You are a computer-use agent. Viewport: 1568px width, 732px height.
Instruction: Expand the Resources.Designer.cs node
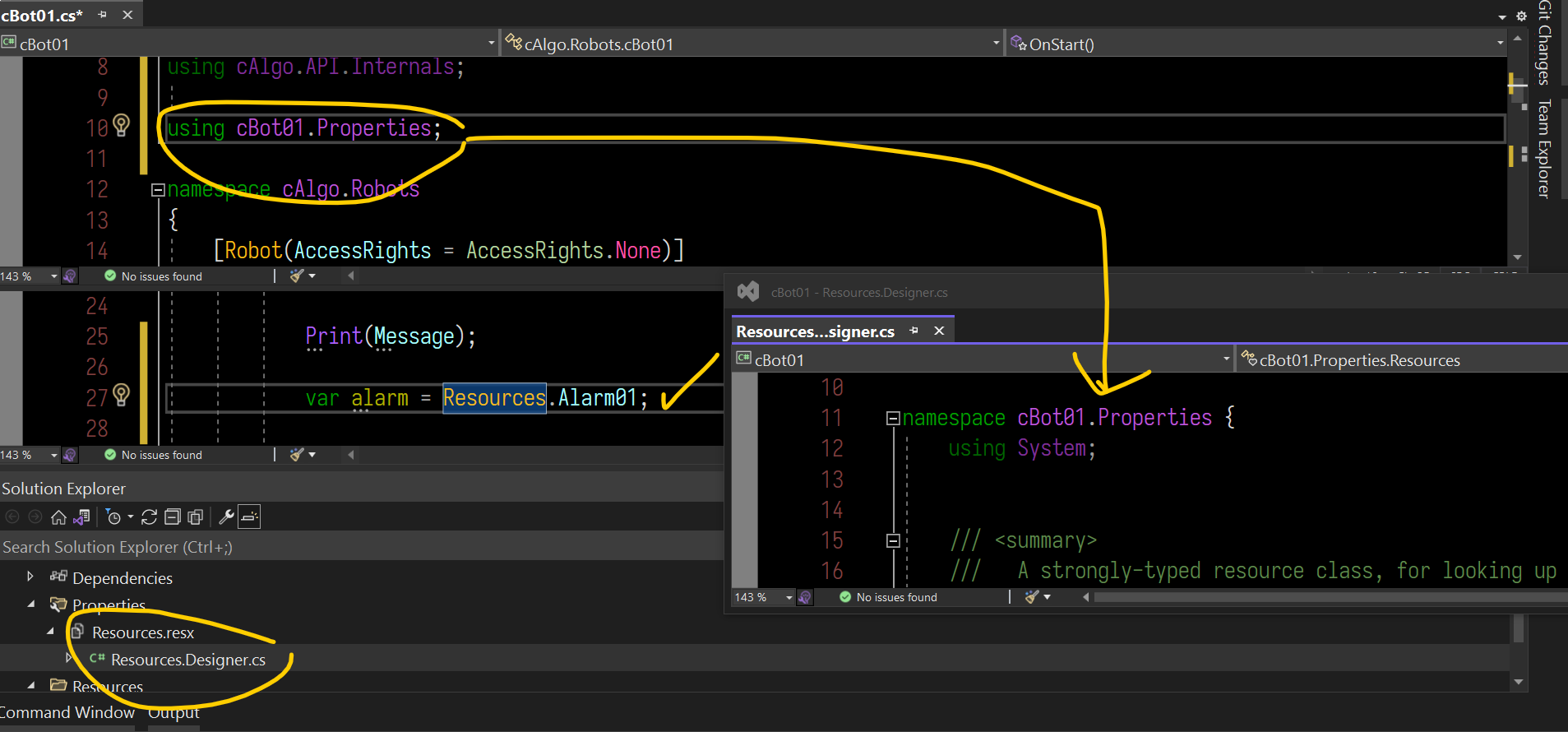pyautogui.click(x=69, y=658)
